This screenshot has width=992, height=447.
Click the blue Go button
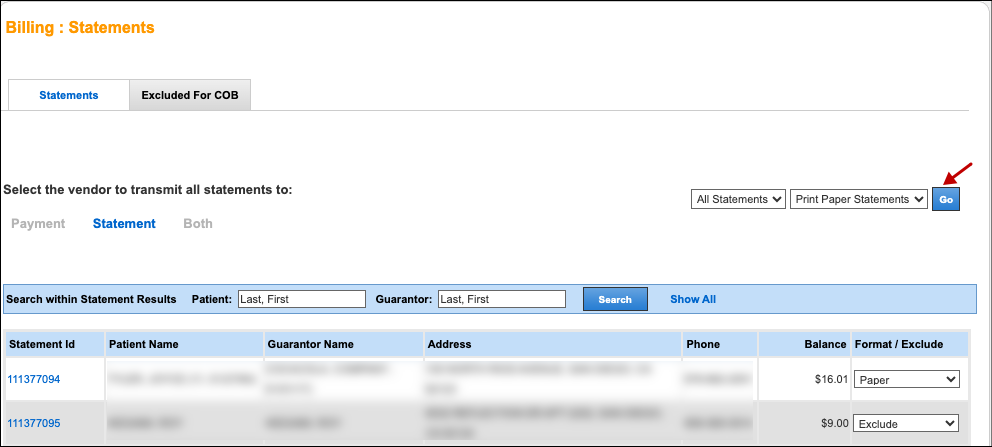pos(946,200)
